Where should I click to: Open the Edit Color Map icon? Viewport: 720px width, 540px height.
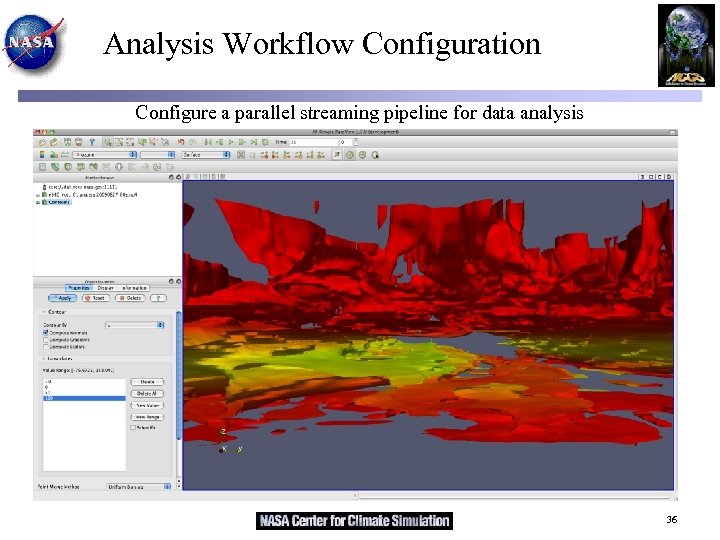[x=54, y=155]
